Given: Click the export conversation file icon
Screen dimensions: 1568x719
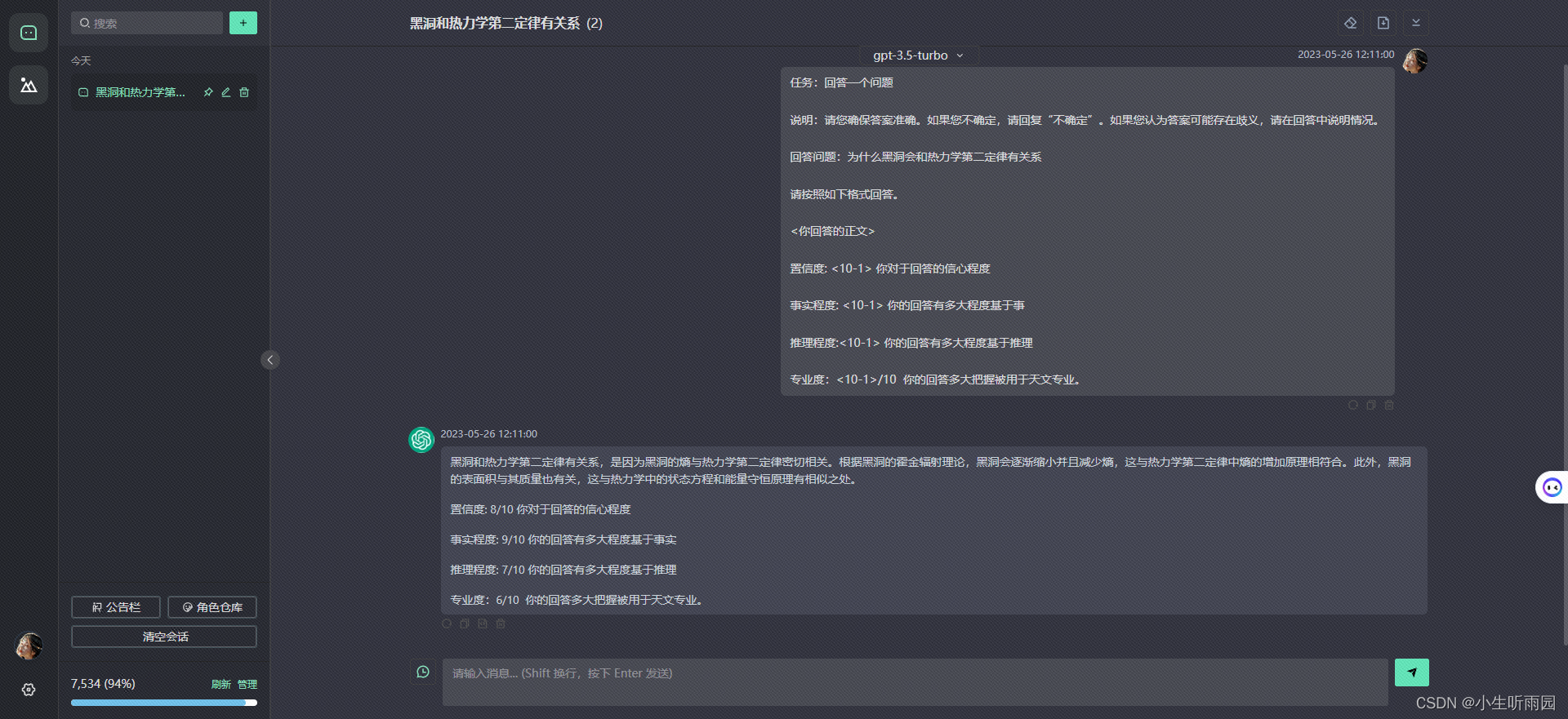Looking at the screenshot, I should (1383, 23).
